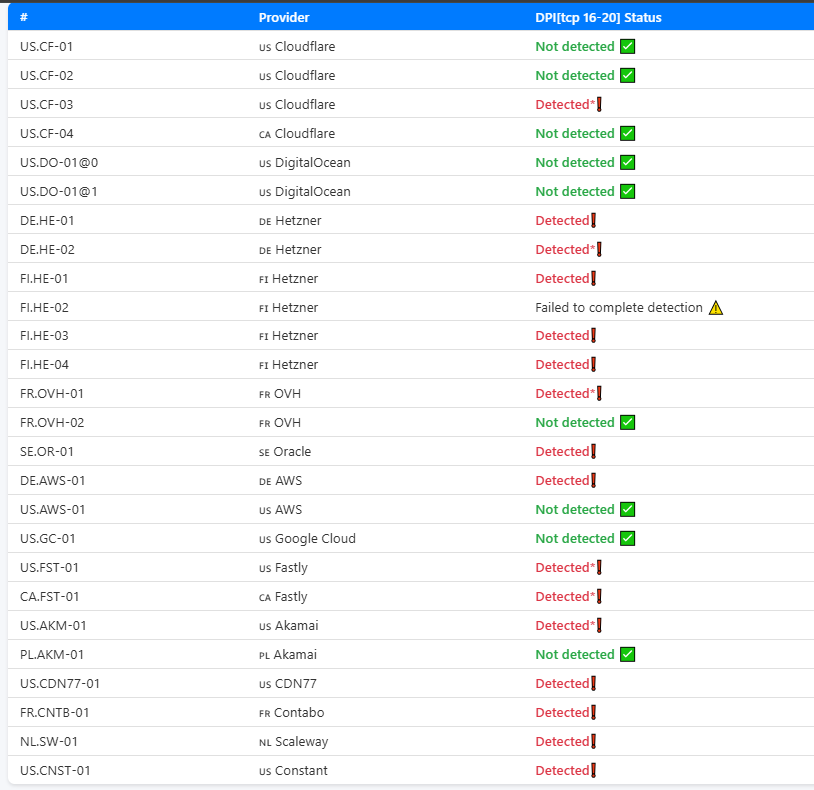Click the red exclamation icon for US.CDN77-01
Image resolution: width=814 pixels, height=790 pixels.
click(x=593, y=684)
